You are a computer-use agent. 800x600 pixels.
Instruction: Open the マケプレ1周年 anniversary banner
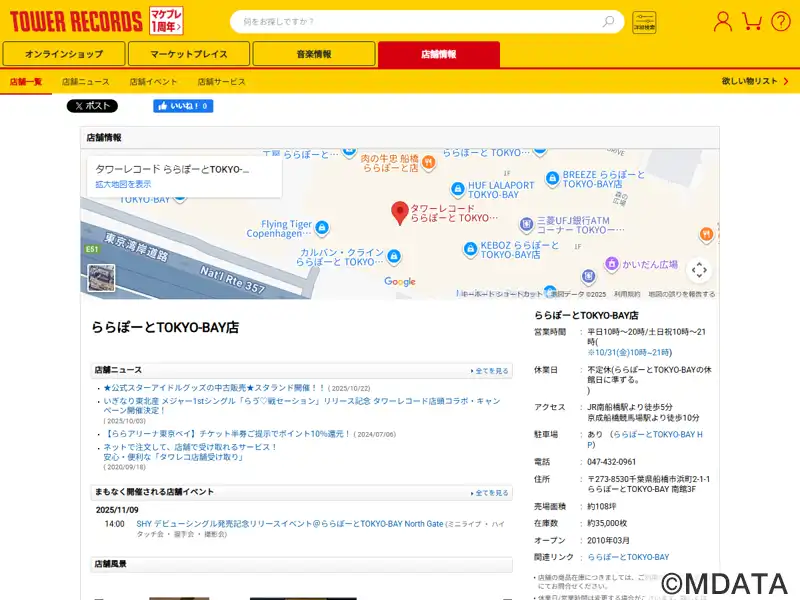[x=166, y=21]
